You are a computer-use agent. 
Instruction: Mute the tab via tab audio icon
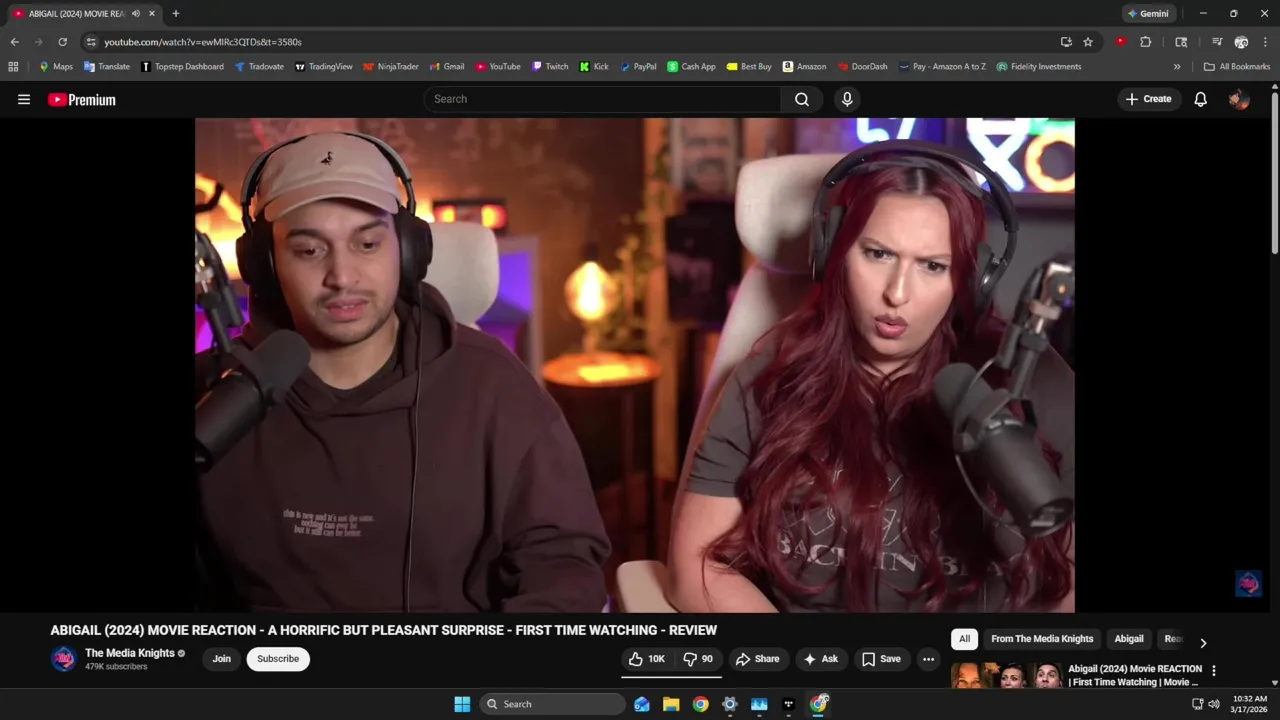click(x=136, y=14)
